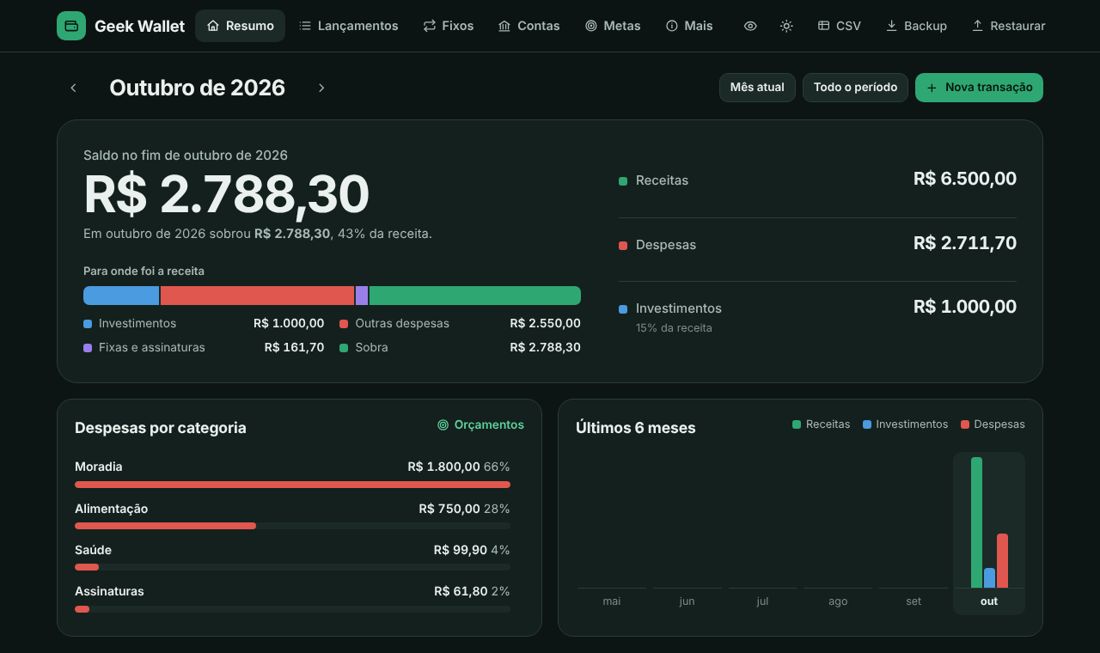Open the Mais menu
This screenshot has width=1100, height=653.
coord(690,26)
